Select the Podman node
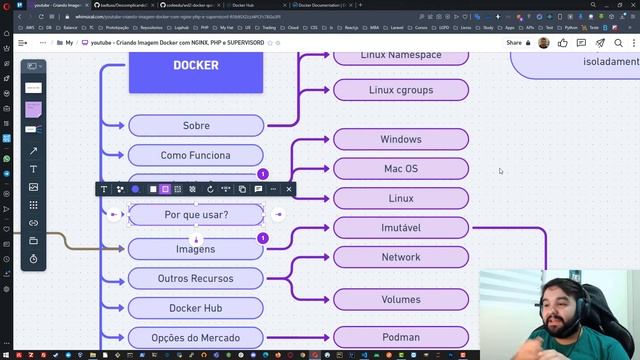Viewport: 640px width, 360px height. point(401,337)
